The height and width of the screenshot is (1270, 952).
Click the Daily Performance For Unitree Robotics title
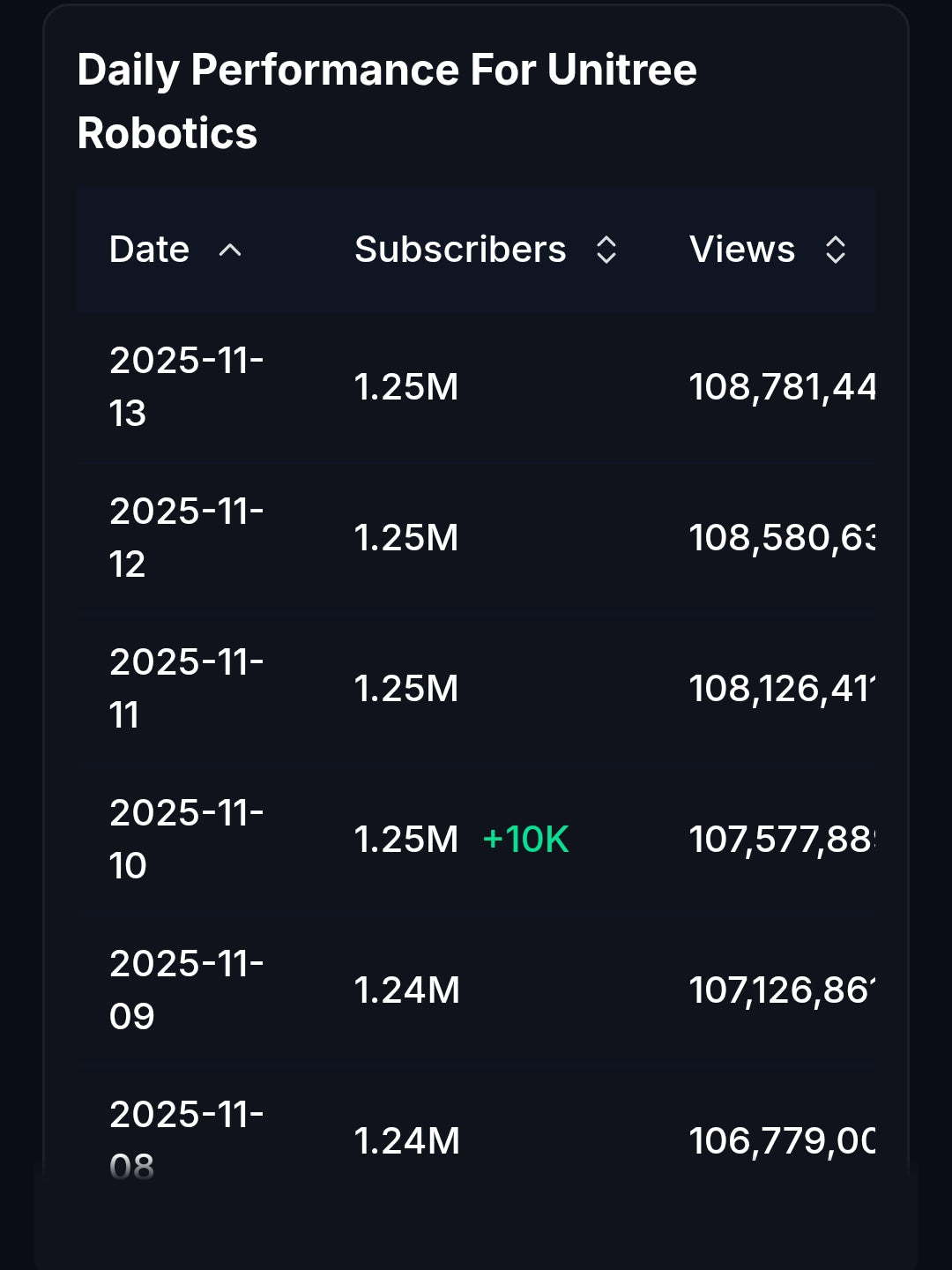coord(387,100)
